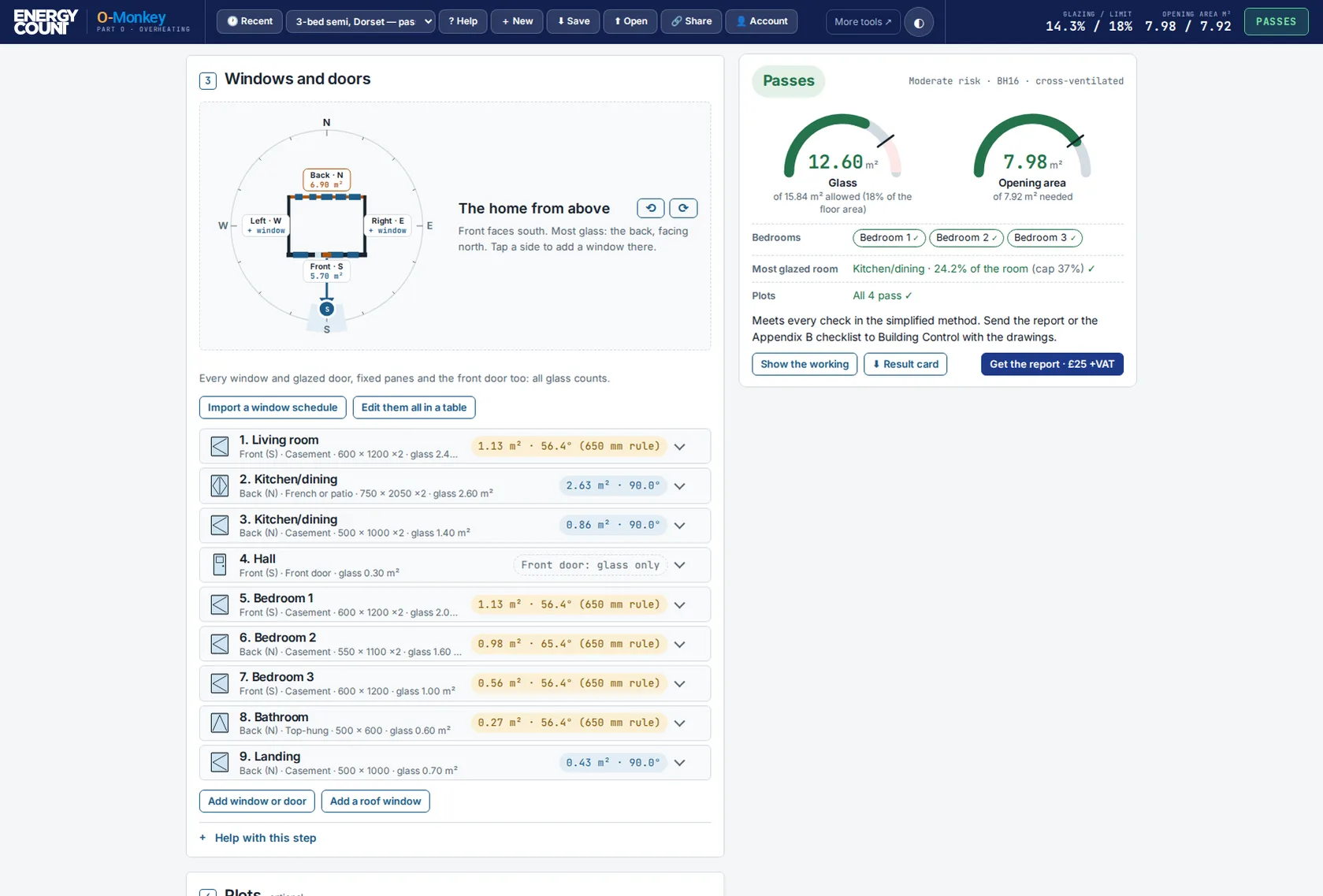This screenshot has height=896, width=1323.
Task: Click the Hall front door icon
Action: [x=220, y=565]
